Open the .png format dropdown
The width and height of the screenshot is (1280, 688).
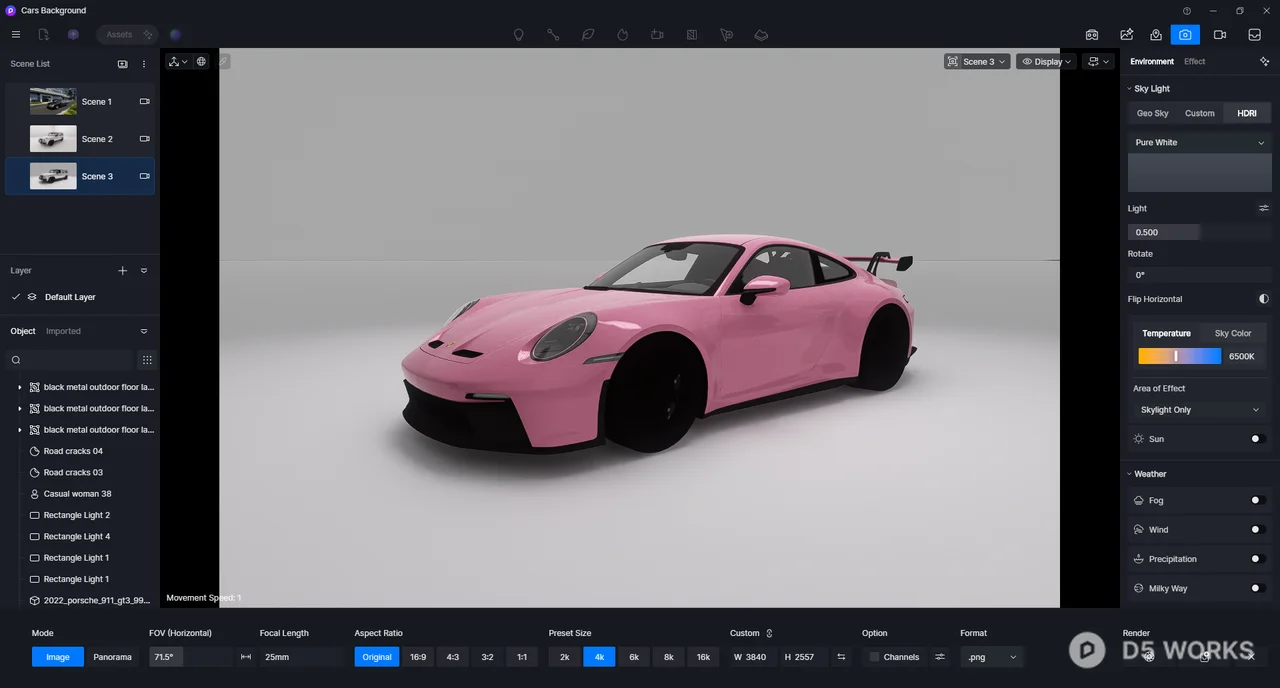pyautogui.click(x=992, y=657)
